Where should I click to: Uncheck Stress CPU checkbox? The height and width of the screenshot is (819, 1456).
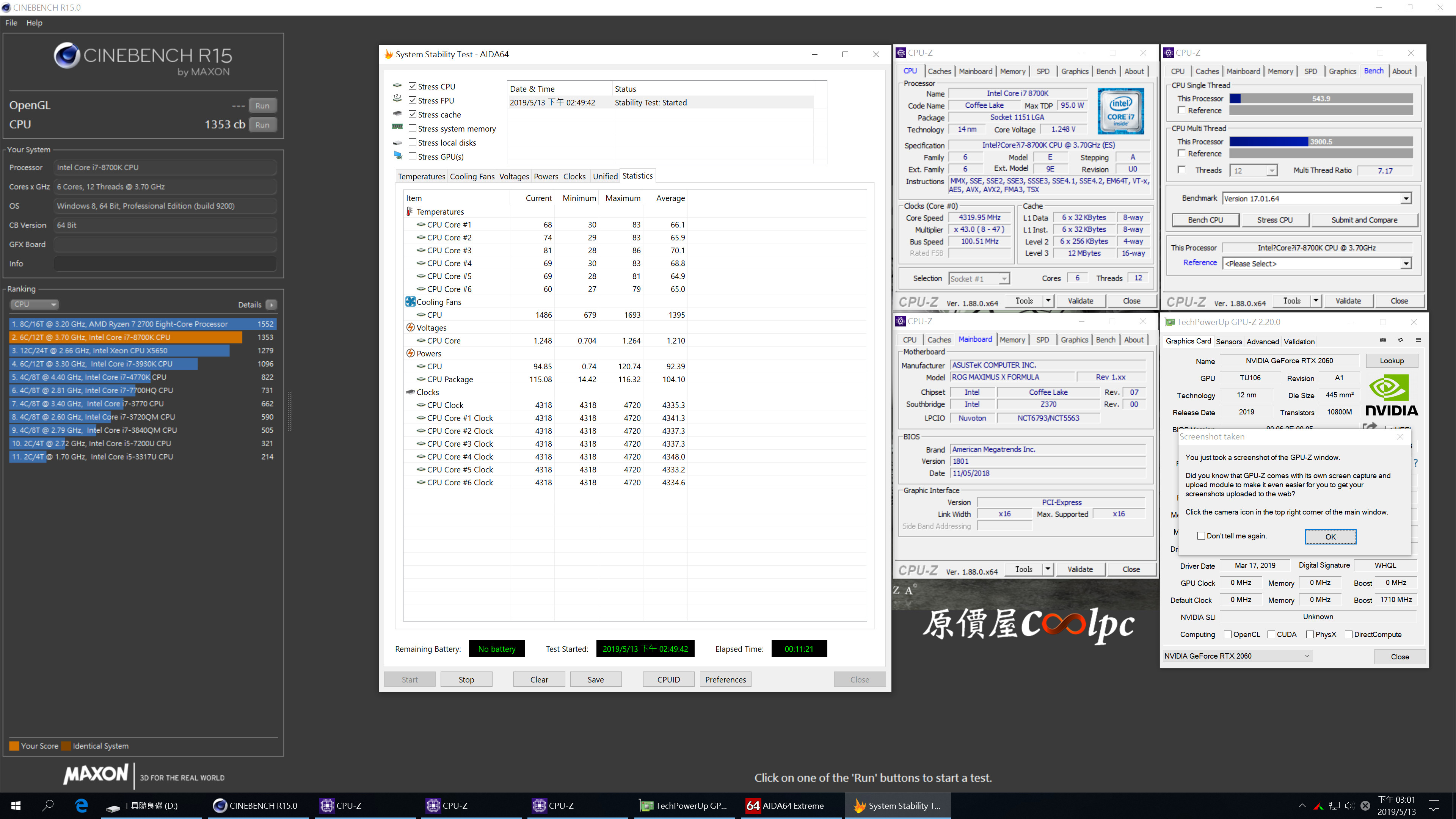pos(413,86)
